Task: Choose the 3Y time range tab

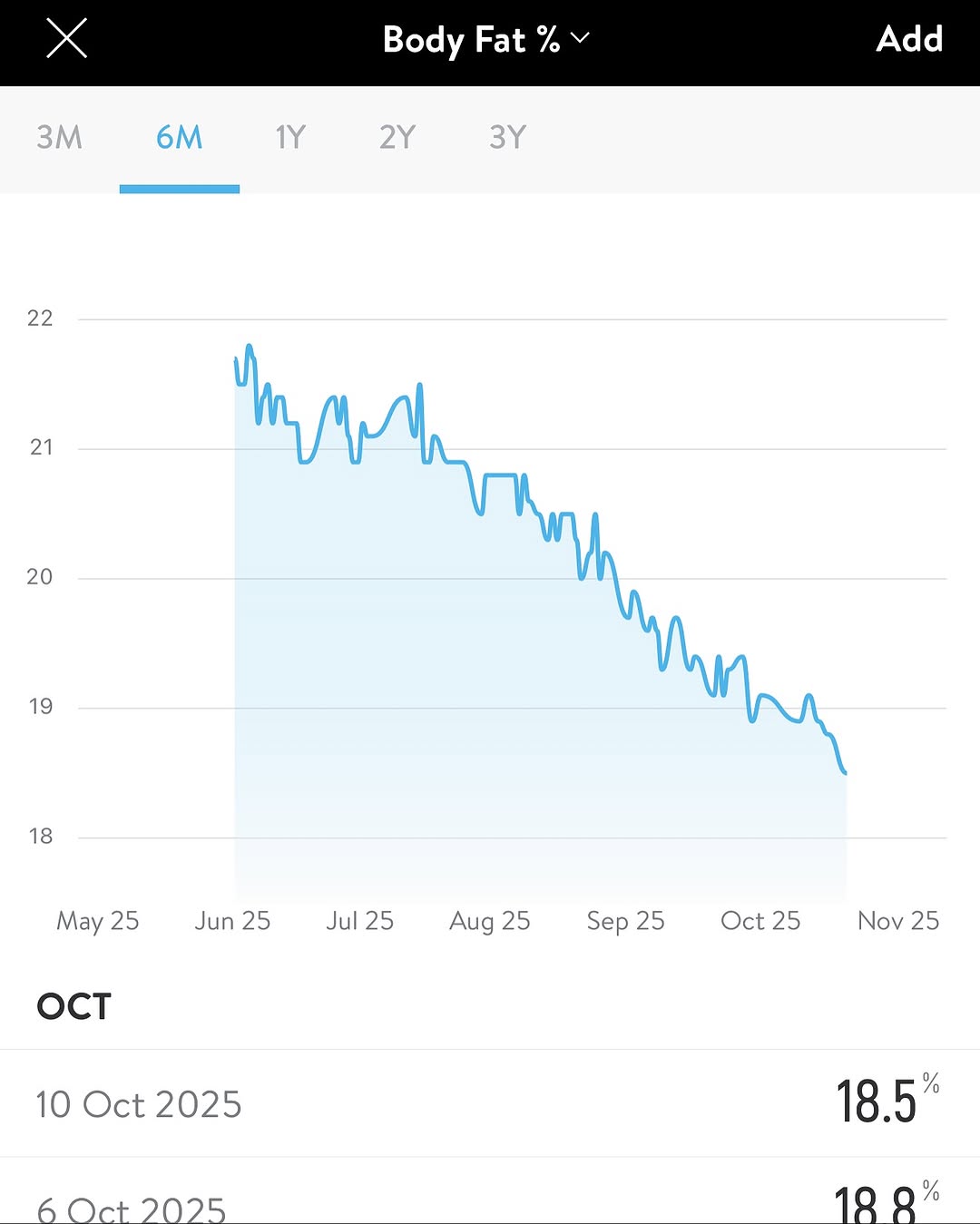Action: click(507, 138)
